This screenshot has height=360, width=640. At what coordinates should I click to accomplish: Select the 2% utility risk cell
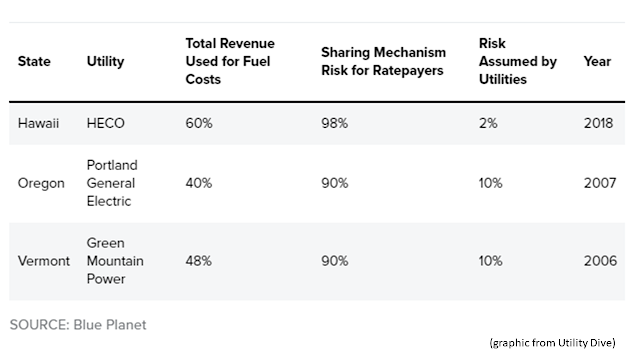(x=488, y=123)
